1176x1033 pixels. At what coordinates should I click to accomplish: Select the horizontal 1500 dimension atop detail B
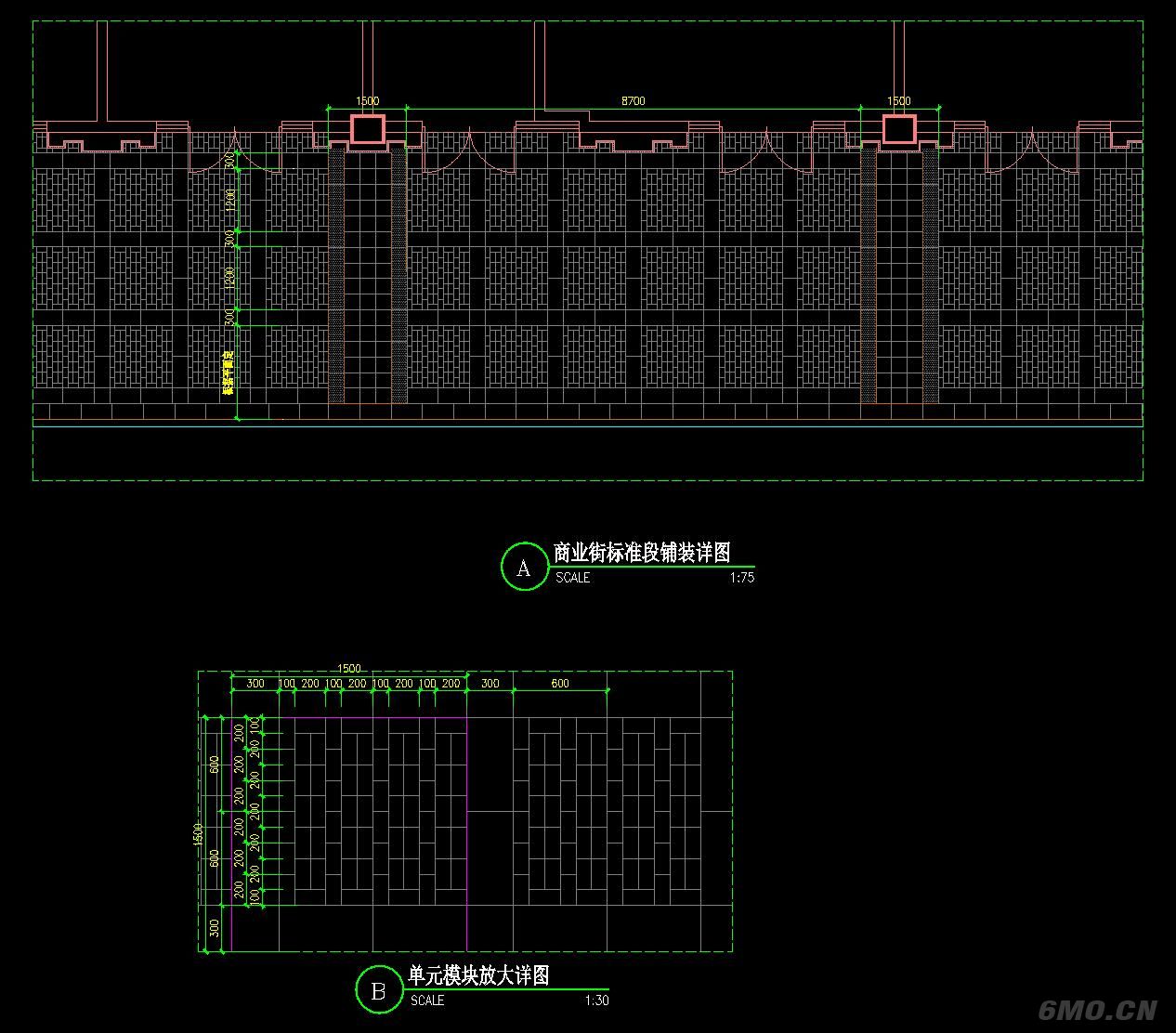click(349, 669)
